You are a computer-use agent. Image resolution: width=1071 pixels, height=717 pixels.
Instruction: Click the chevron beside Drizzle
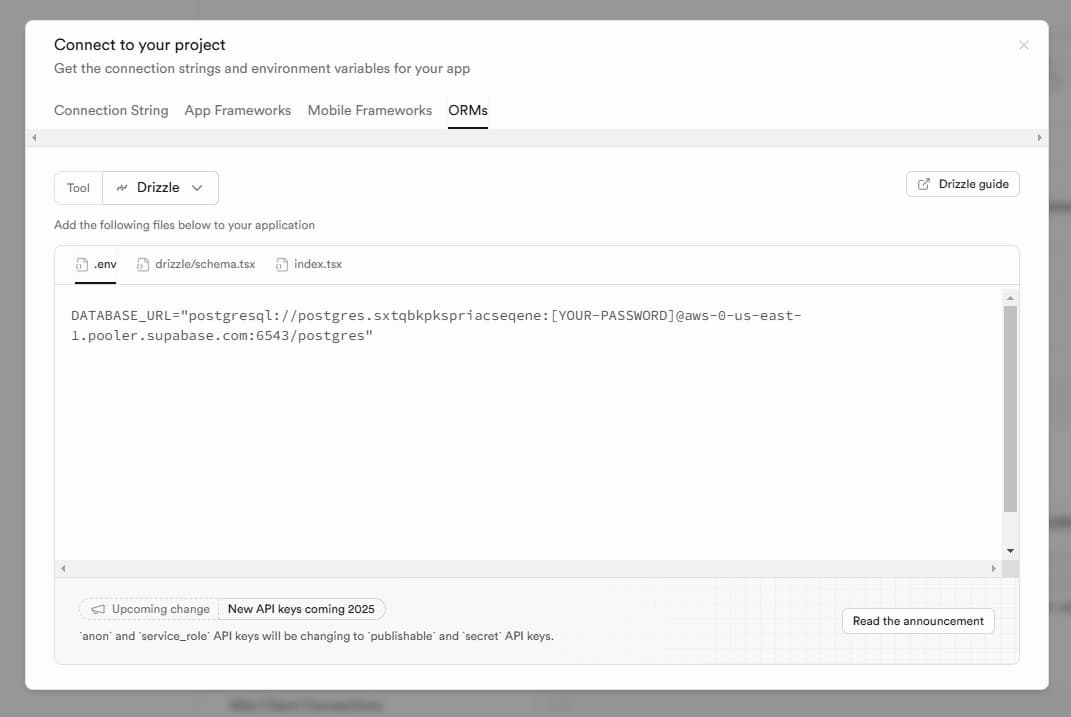pos(197,188)
